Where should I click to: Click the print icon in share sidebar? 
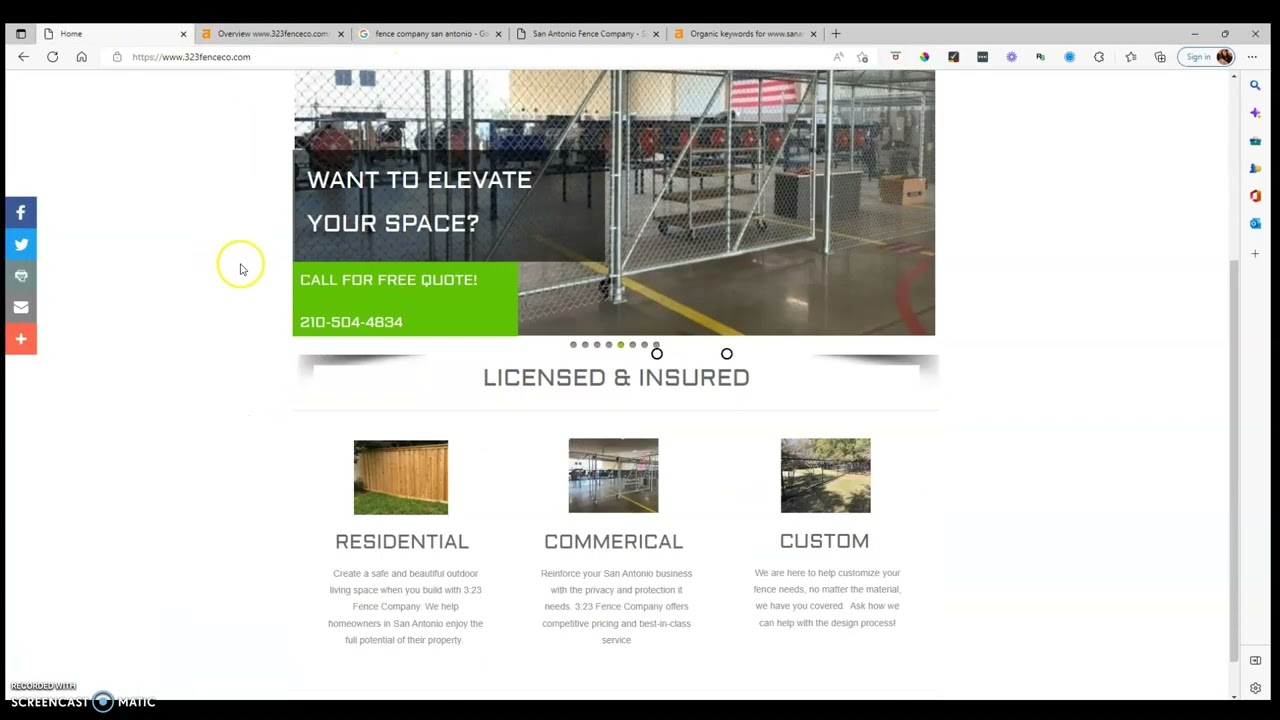[x=20, y=276]
